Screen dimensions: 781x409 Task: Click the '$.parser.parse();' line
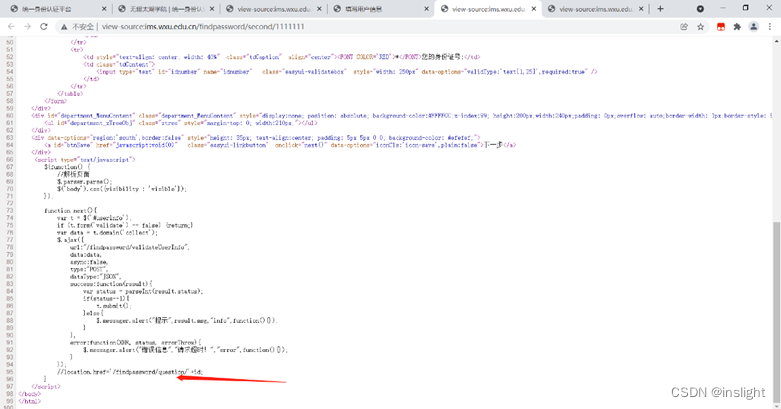coord(85,182)
